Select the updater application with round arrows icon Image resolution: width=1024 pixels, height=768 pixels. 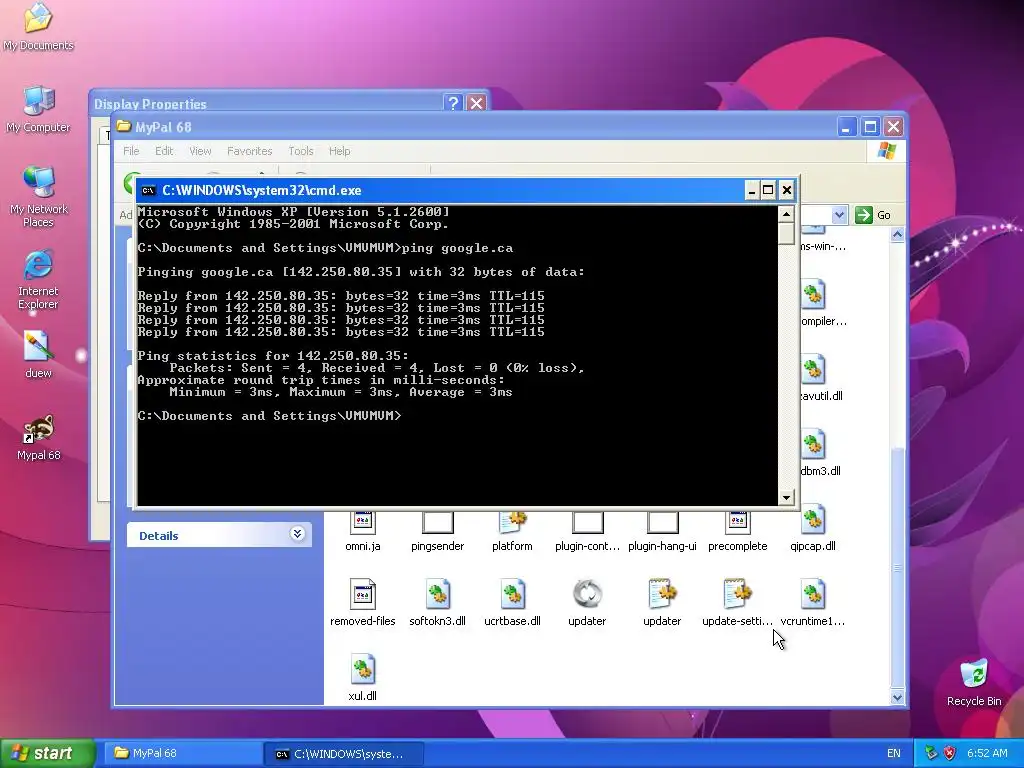[587, 603]
